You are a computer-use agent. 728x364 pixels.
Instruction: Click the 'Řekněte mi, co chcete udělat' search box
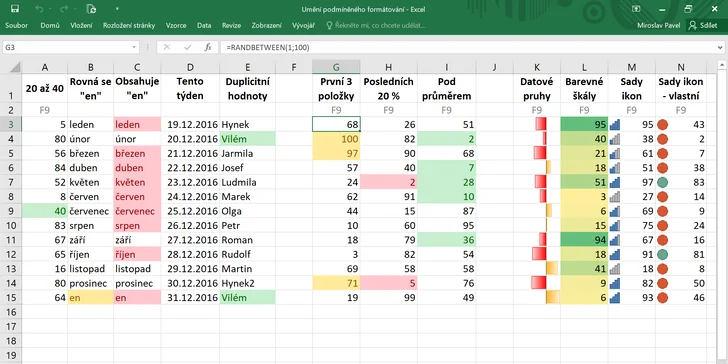(x=375, y=26)
